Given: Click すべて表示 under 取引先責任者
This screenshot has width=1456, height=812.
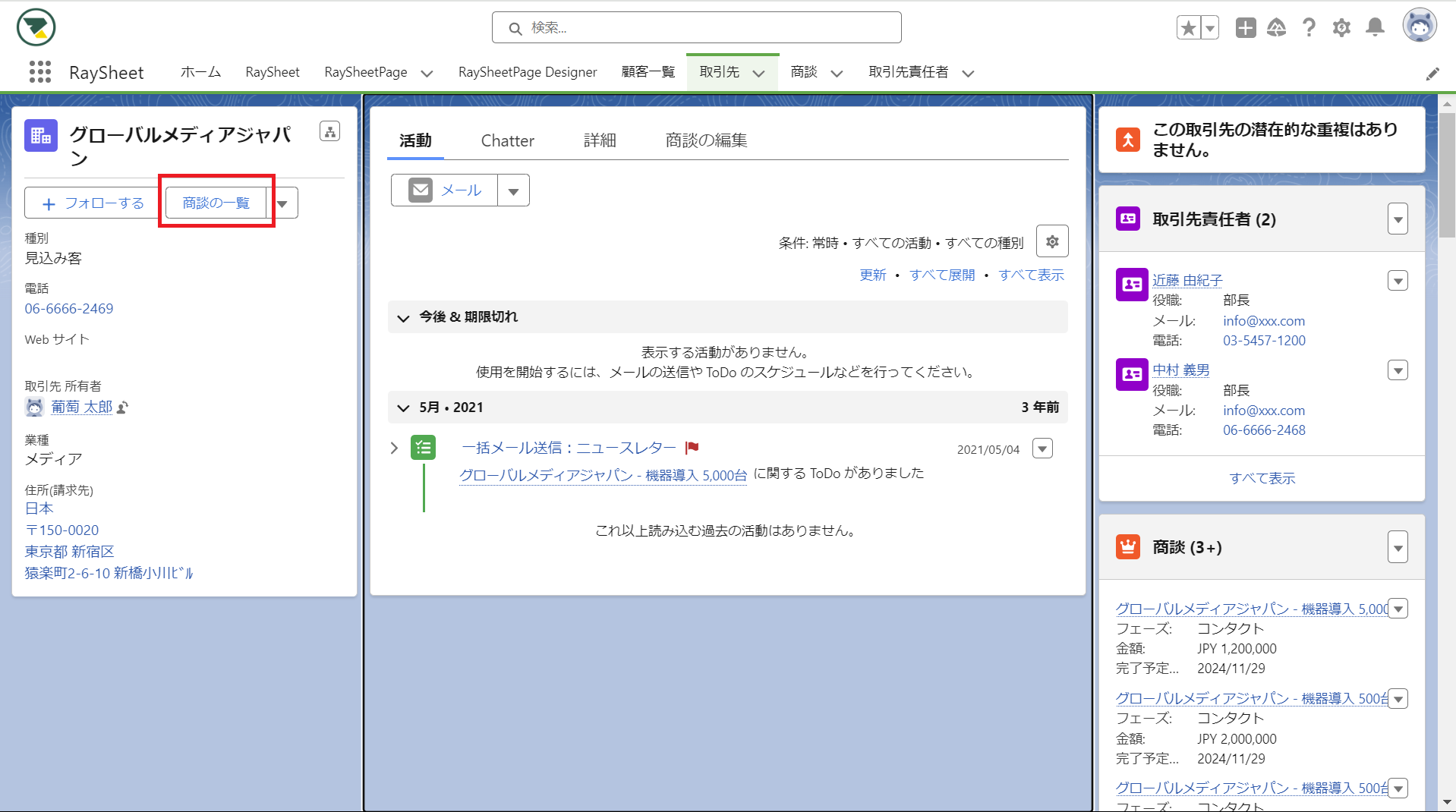Looking at the screenshot, I should [1262, 478].
